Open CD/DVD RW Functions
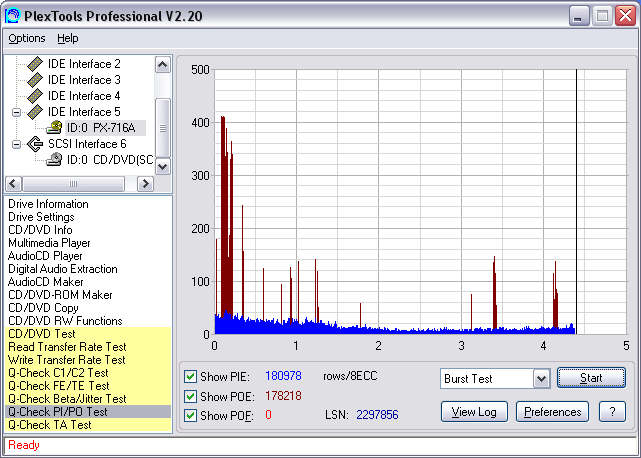 (65, 321)
